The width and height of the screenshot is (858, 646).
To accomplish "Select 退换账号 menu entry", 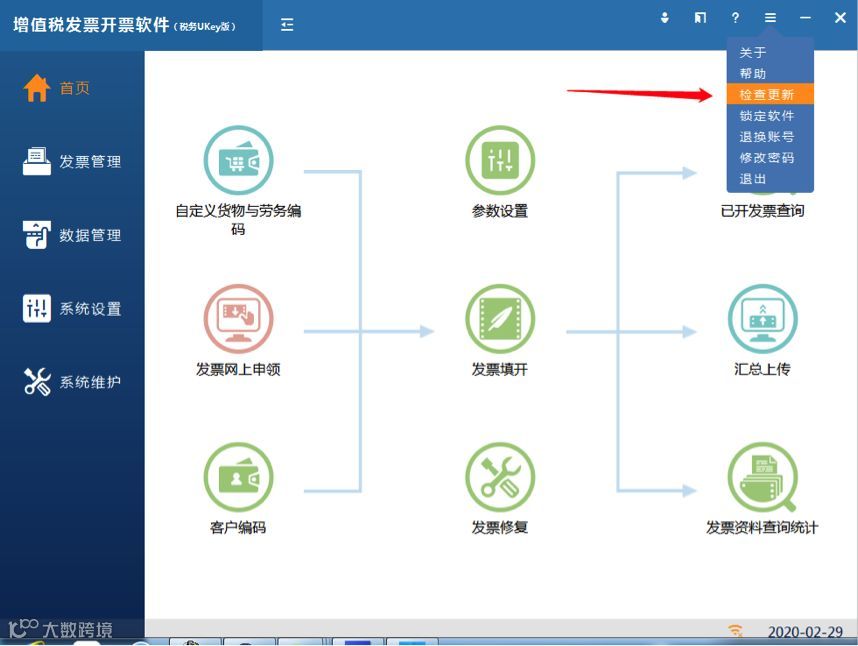I will click(770, 136).
